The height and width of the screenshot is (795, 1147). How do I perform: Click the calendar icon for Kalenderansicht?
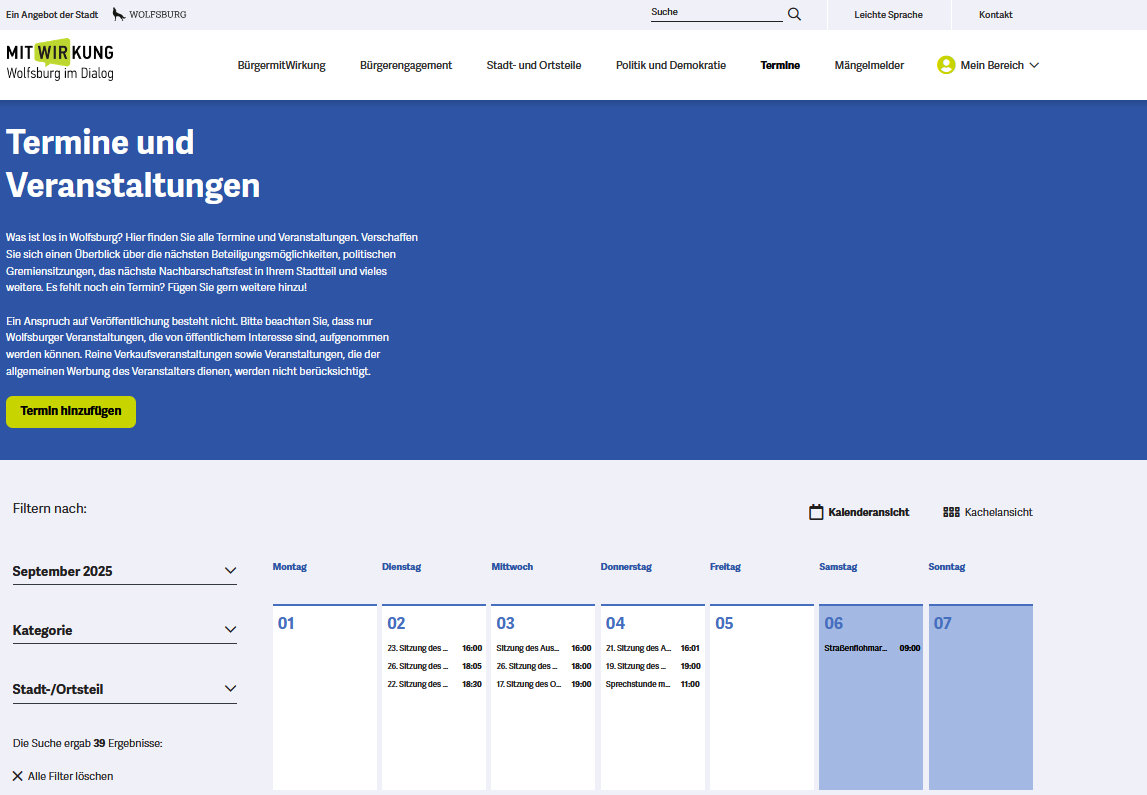point(816,512)
